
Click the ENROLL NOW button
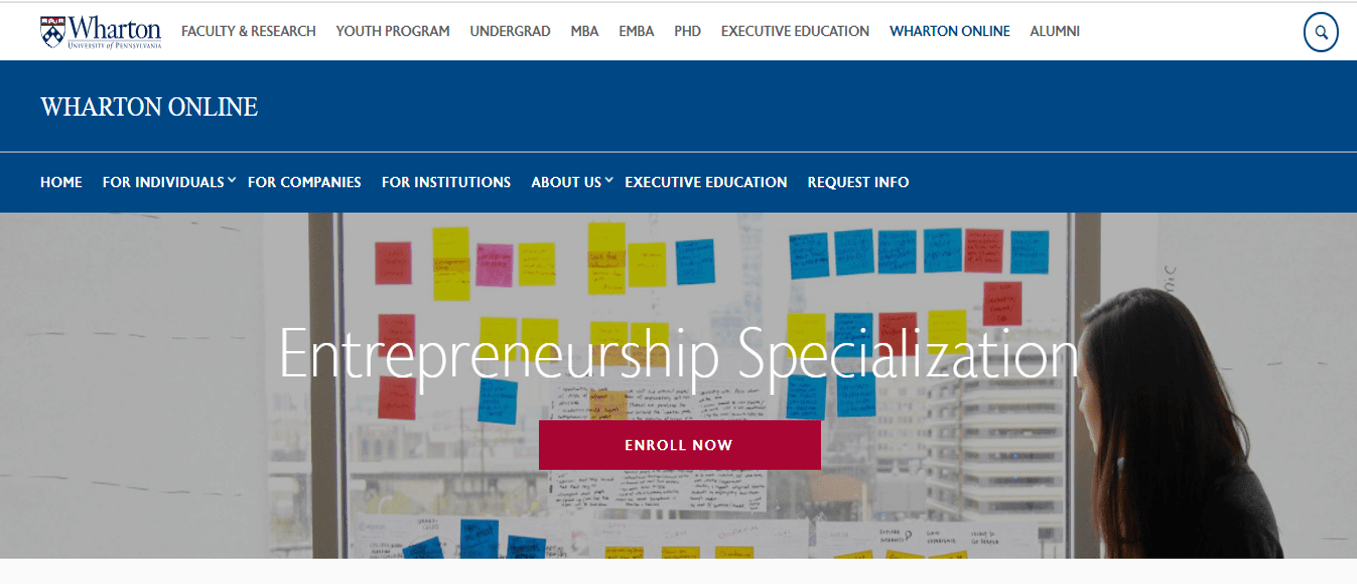coord(679,444)
